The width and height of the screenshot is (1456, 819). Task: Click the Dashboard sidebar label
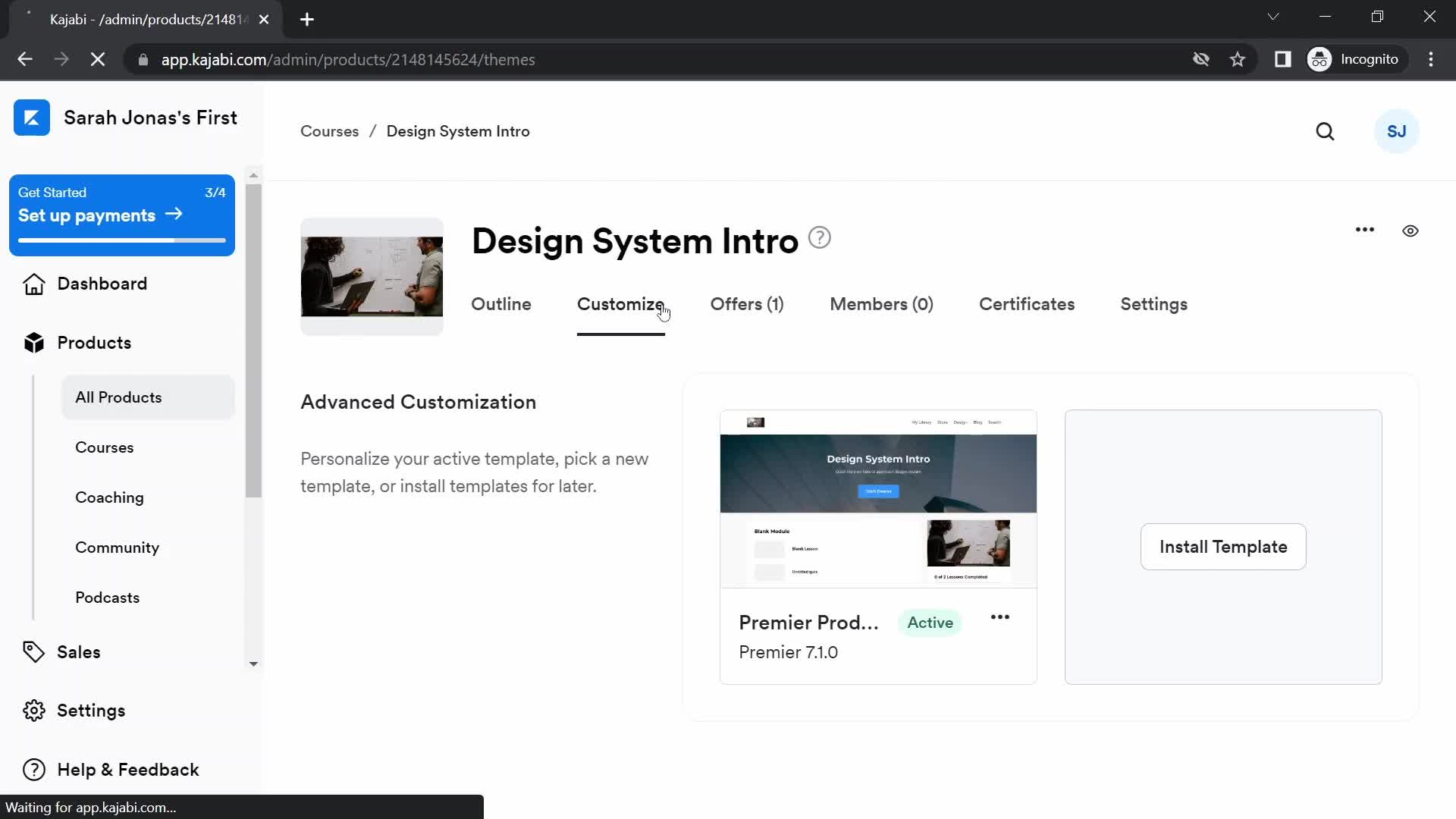click(102, 284)
